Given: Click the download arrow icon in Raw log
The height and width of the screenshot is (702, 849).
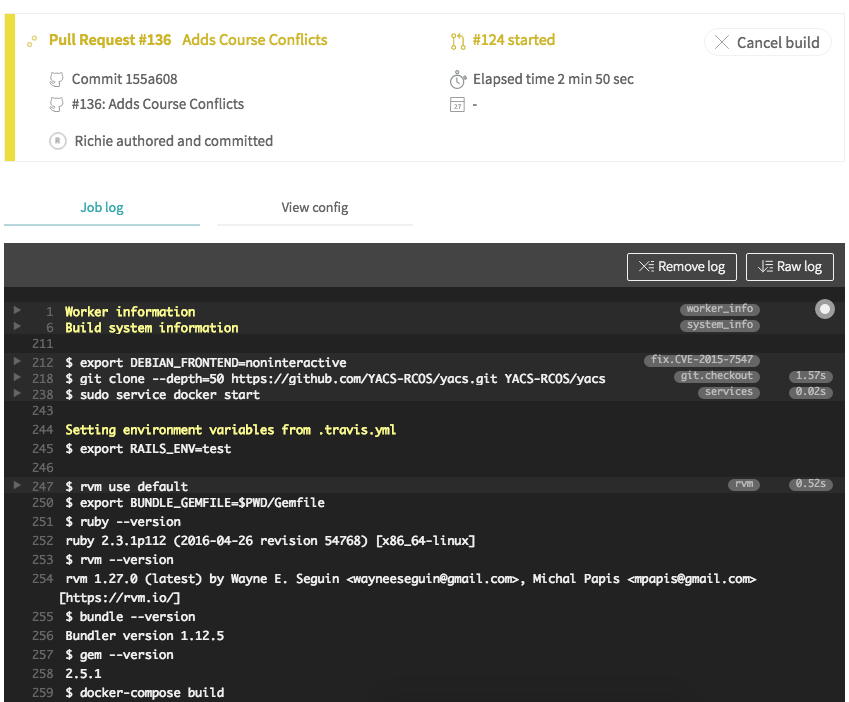Looking at the screenshot, I should click(765, 266).
